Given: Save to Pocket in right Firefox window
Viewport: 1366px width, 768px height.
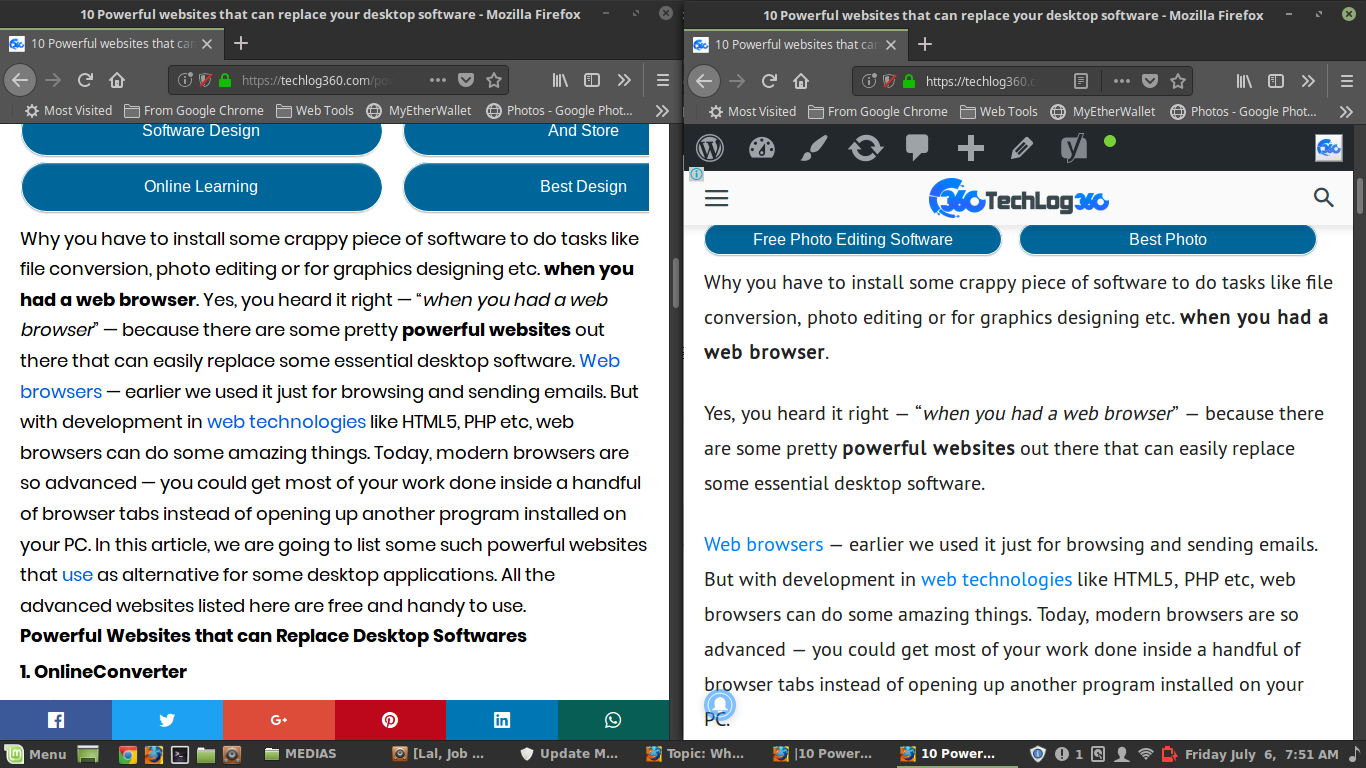Looking at the screenshot, I should coord(1150,81).
